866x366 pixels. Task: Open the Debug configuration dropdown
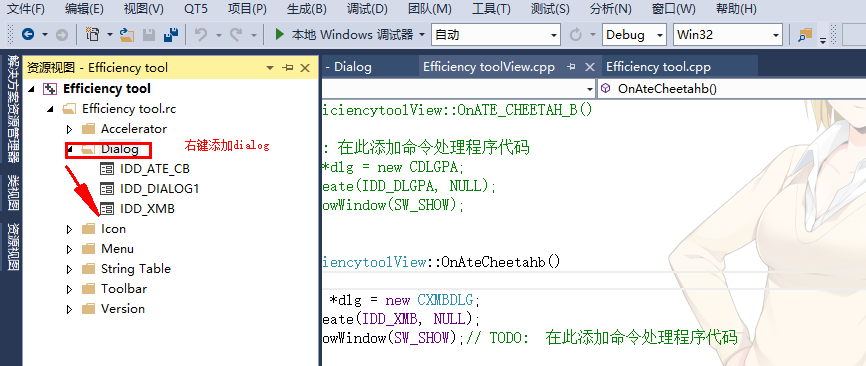tap(634, 35)
